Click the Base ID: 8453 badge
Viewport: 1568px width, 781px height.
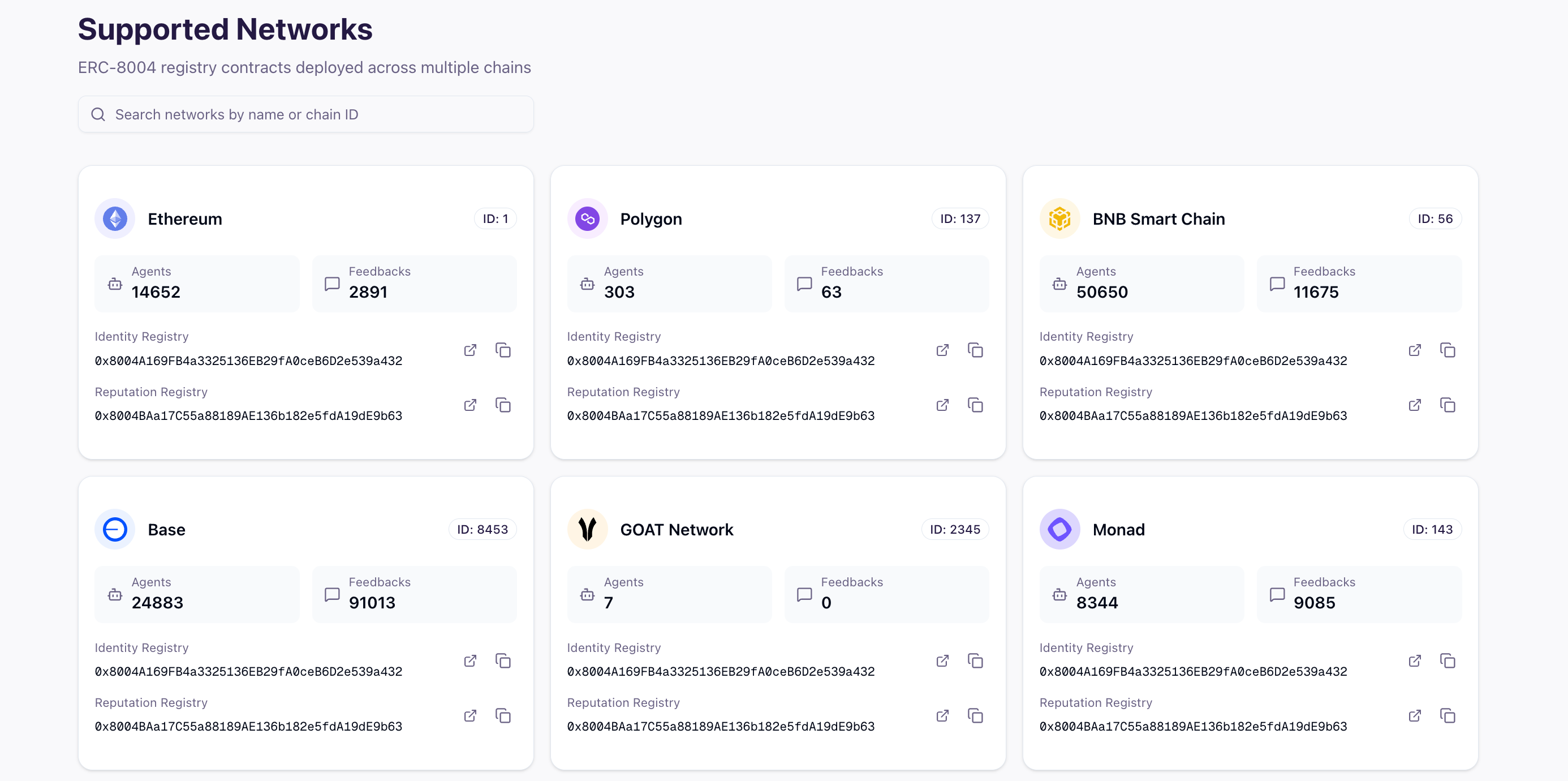pyautogui.click(x=482, y=529)
